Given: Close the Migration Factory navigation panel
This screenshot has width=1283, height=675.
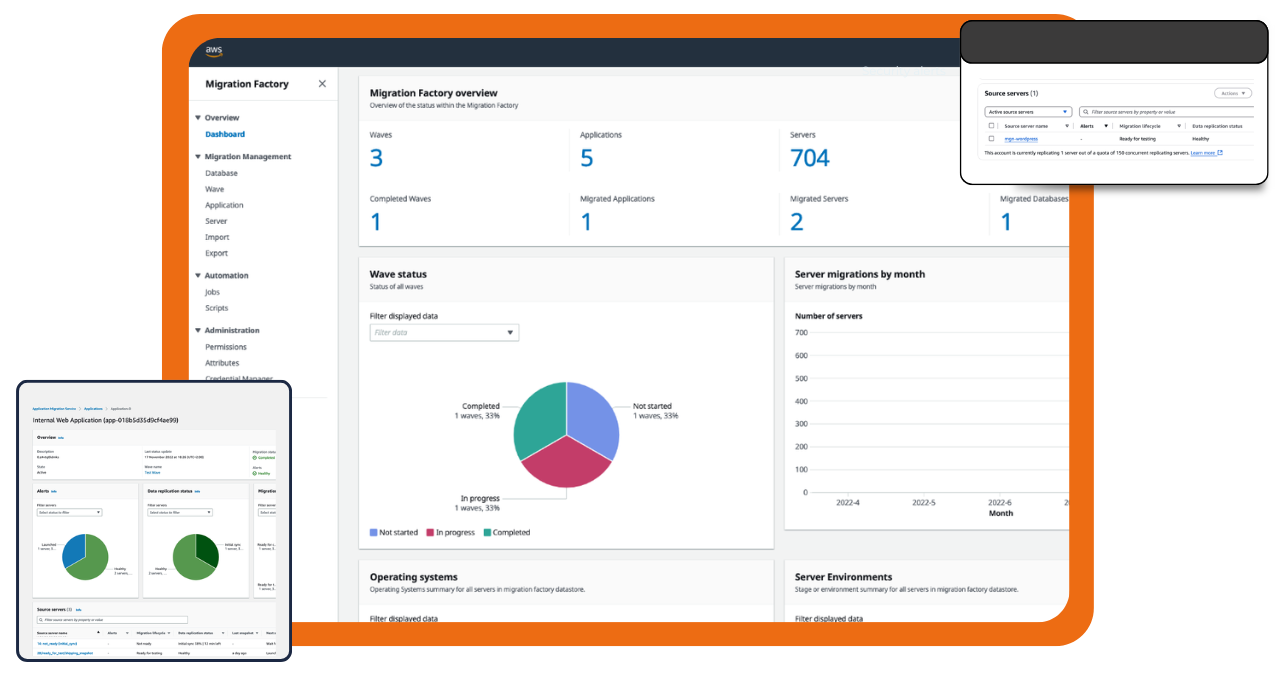Looking at the screenshot, I should tap(322, 84).
